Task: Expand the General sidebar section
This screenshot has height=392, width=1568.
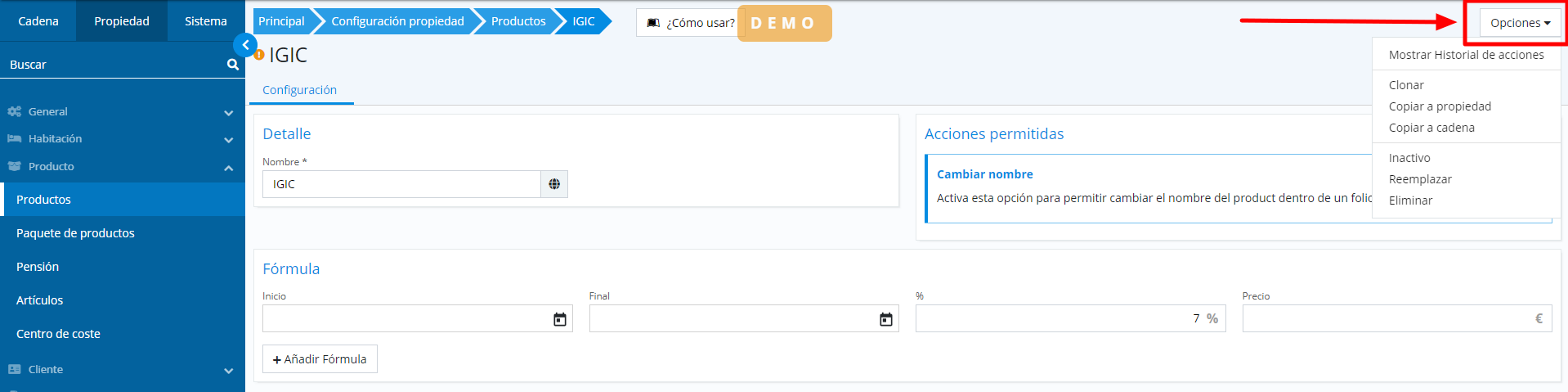Action: 228,112
